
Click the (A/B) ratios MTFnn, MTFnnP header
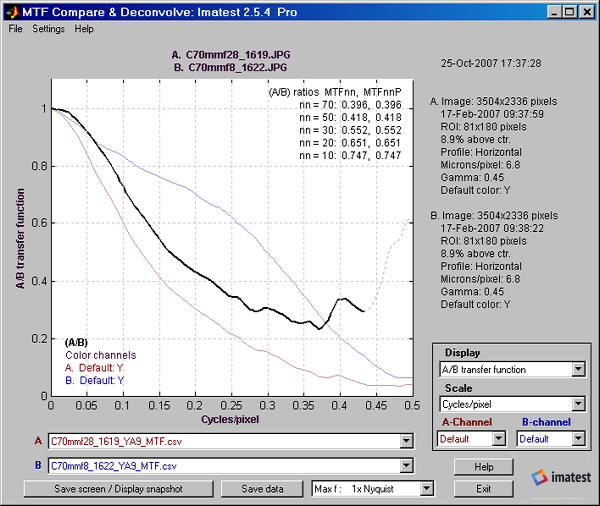335,92
